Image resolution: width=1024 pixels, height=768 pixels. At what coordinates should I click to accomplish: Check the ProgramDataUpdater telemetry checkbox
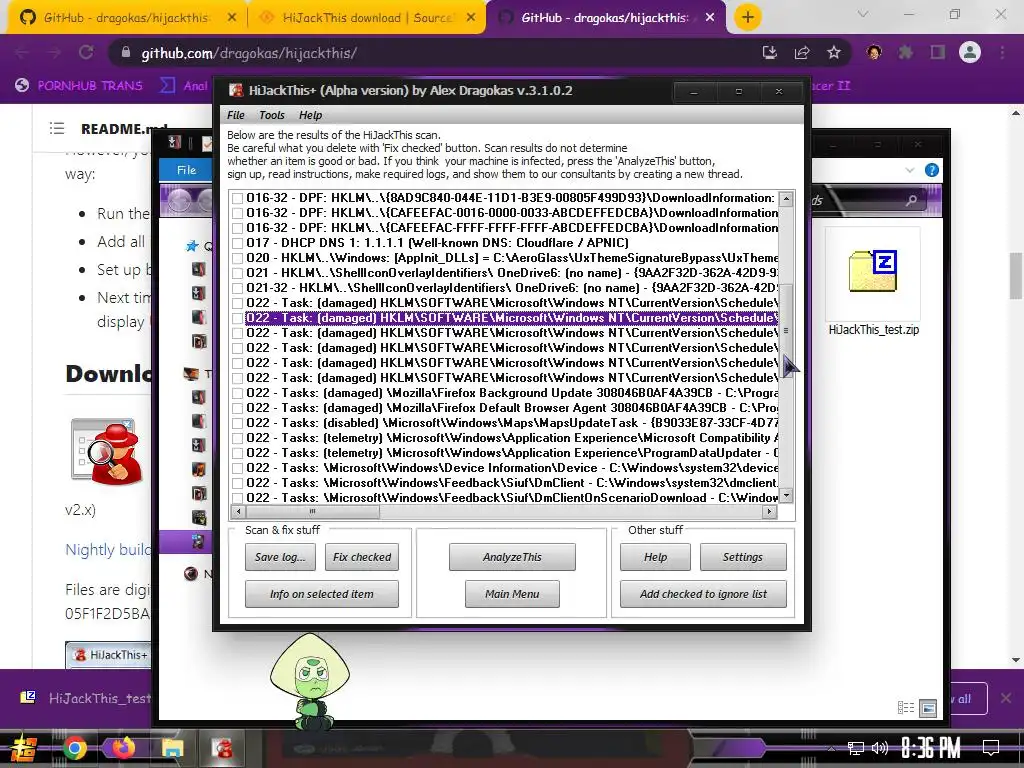[x=238, y=453]
